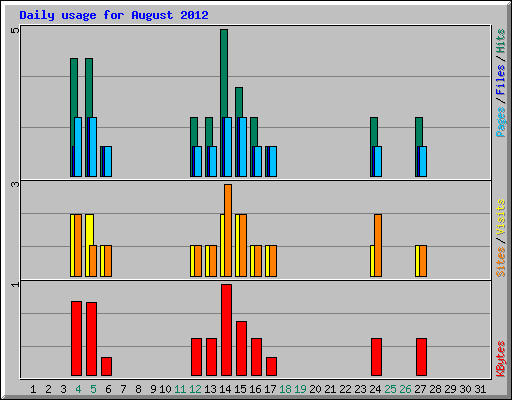This screenshot has height=400, width=512.
Task: Click the cyan Pages bar for day 16
Action: (258, 161)
